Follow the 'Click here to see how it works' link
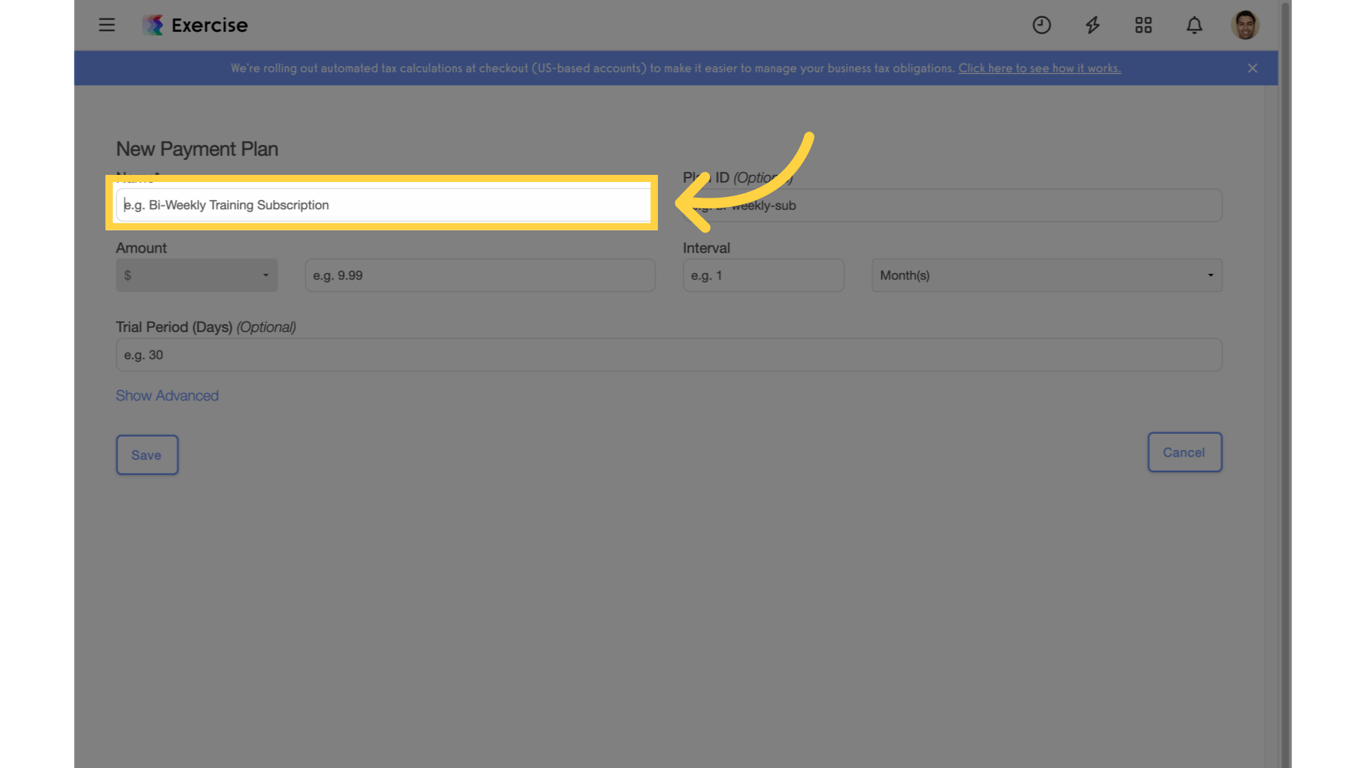 click(1040, 68)
